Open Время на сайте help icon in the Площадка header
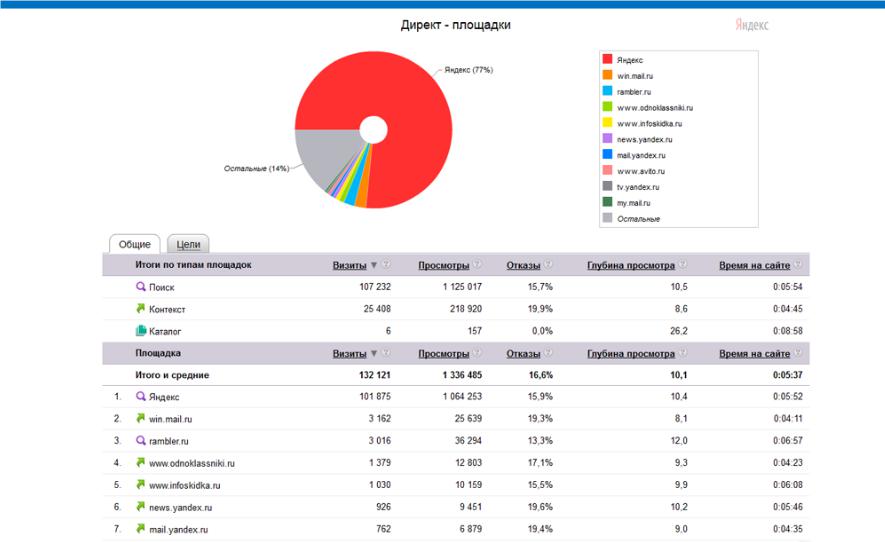Screen dimensions: 885x542 point(798,353)
